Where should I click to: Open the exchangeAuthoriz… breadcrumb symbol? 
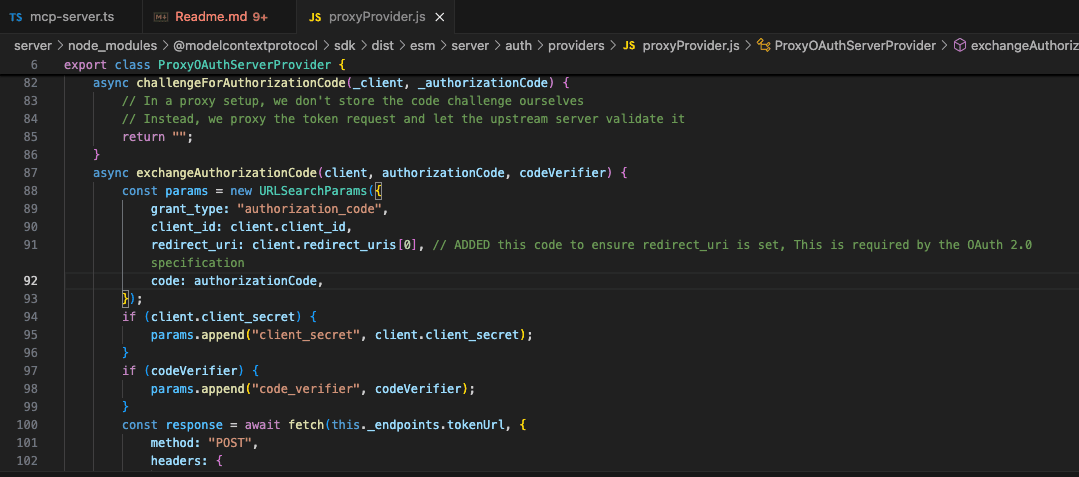tap(1024, 45)
